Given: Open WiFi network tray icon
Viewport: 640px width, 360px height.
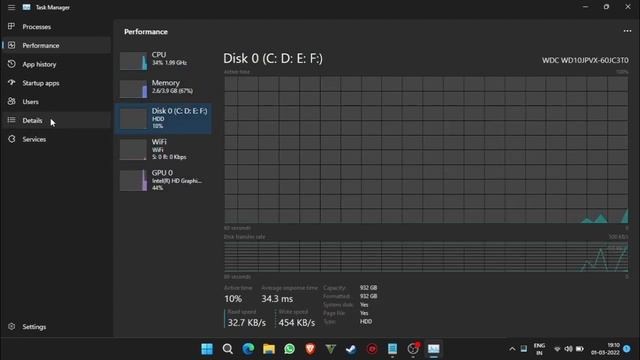Looking at the screenshot, I should 557,349.
